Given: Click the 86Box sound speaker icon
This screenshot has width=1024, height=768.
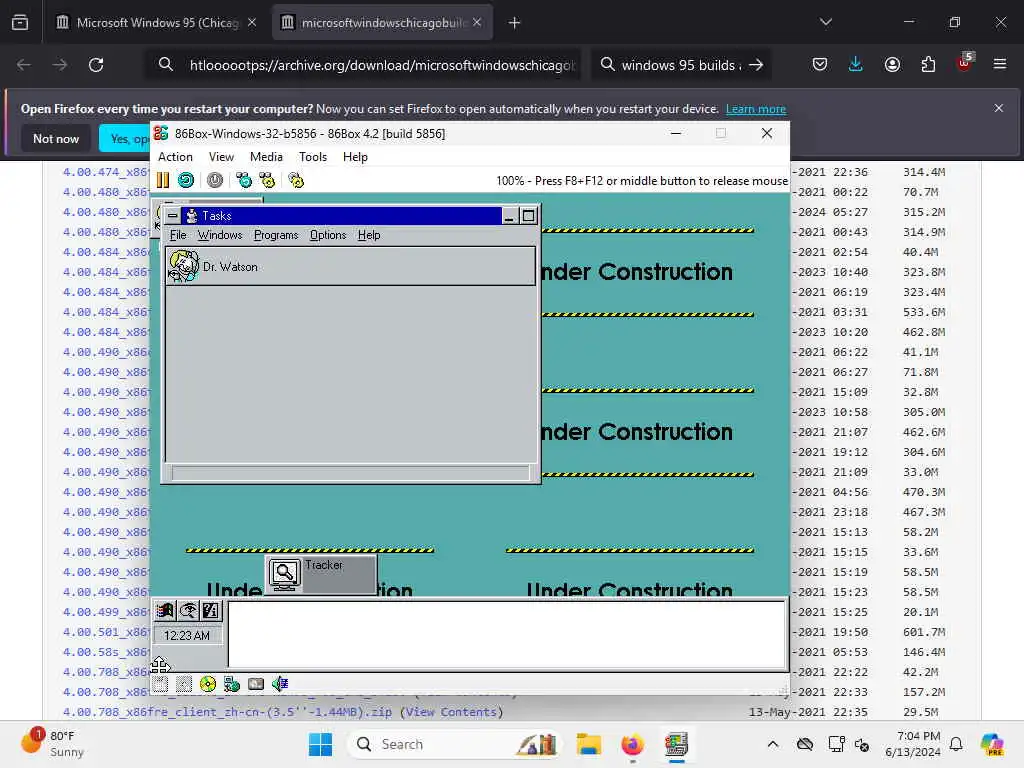Looking at the screenshot, I should click(x=280, y=684).
